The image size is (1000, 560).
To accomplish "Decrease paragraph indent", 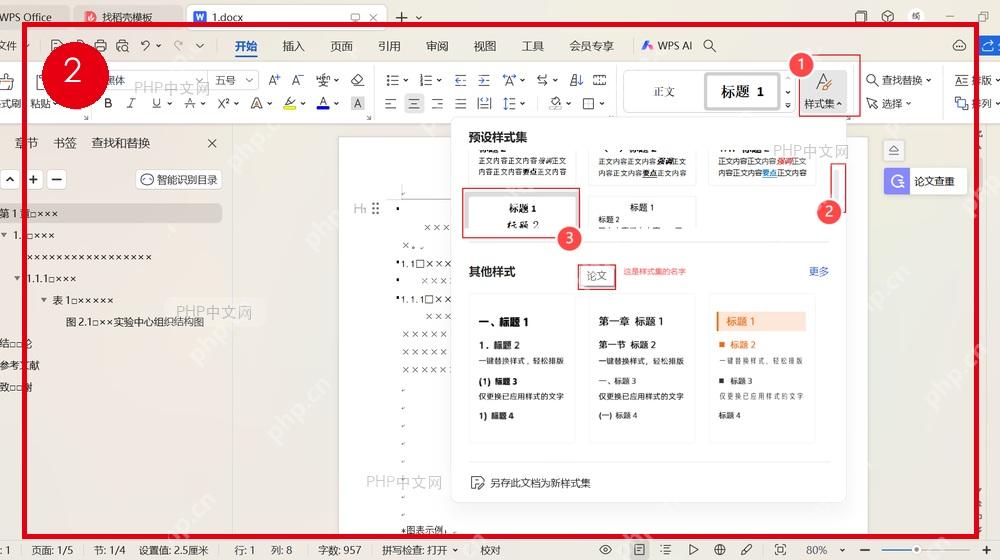I will 460,80.
